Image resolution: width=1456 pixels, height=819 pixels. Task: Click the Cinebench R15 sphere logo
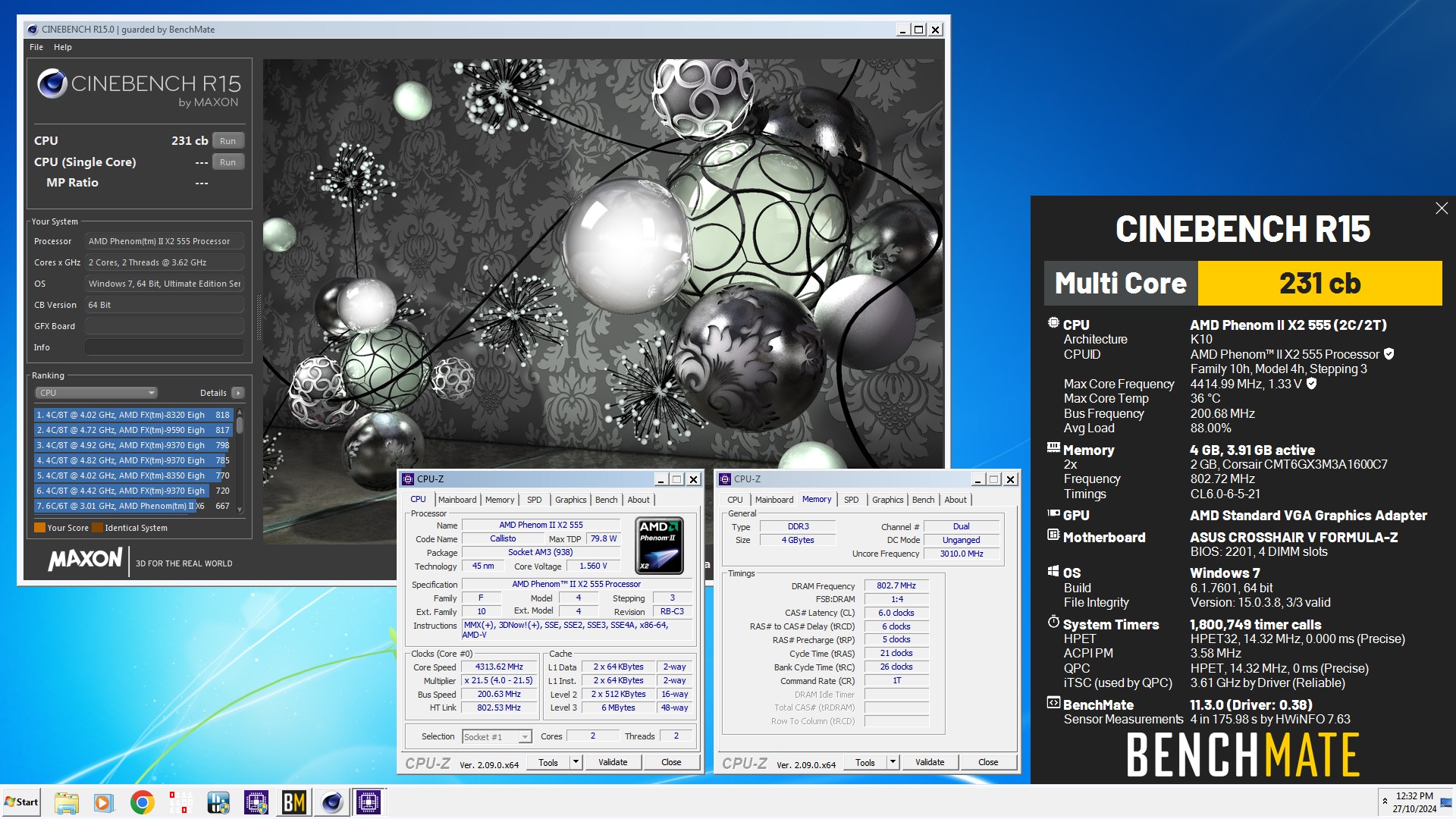(x=52, y=83)
